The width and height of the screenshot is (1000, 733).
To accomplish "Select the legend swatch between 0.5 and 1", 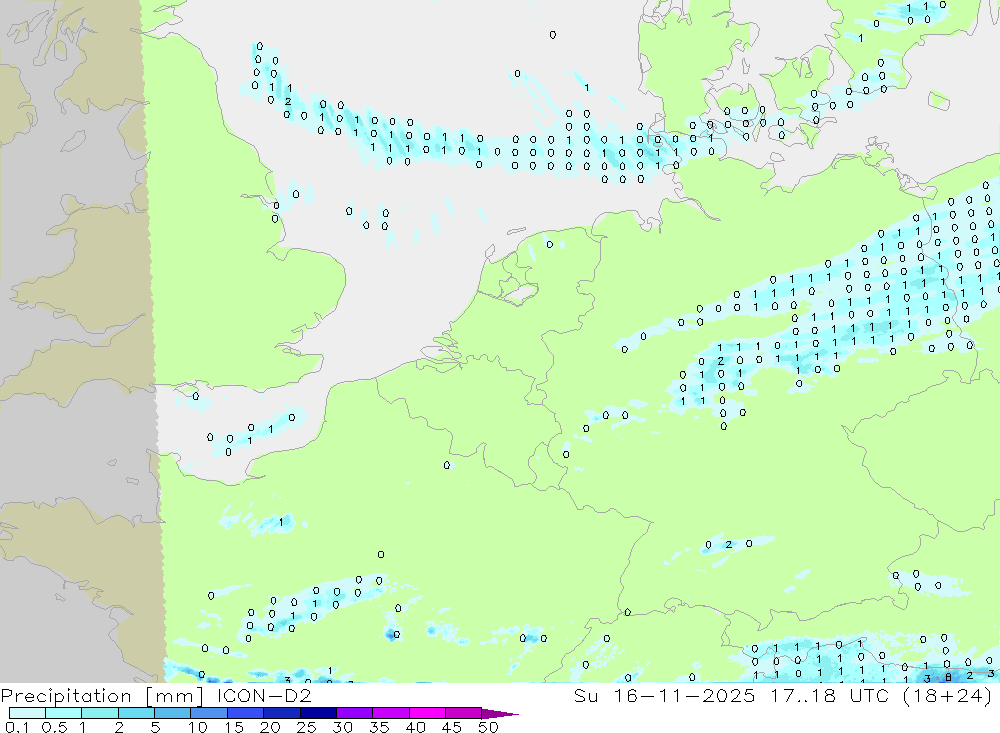I will pos(64,713).
